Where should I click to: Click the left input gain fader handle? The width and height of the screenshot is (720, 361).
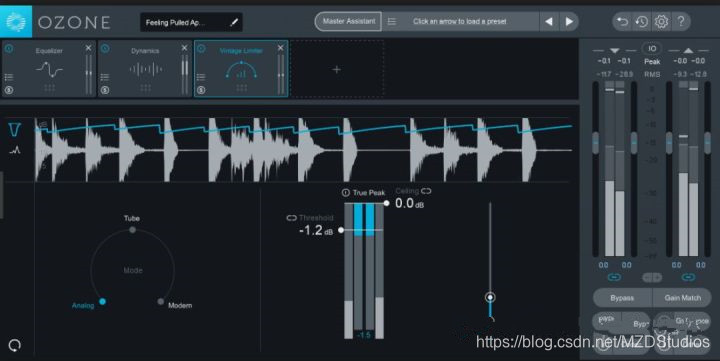pos(596,142)
